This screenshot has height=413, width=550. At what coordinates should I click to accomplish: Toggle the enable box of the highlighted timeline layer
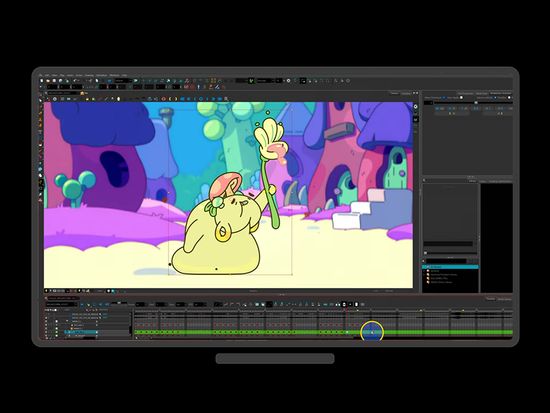[x=56, y=332]
